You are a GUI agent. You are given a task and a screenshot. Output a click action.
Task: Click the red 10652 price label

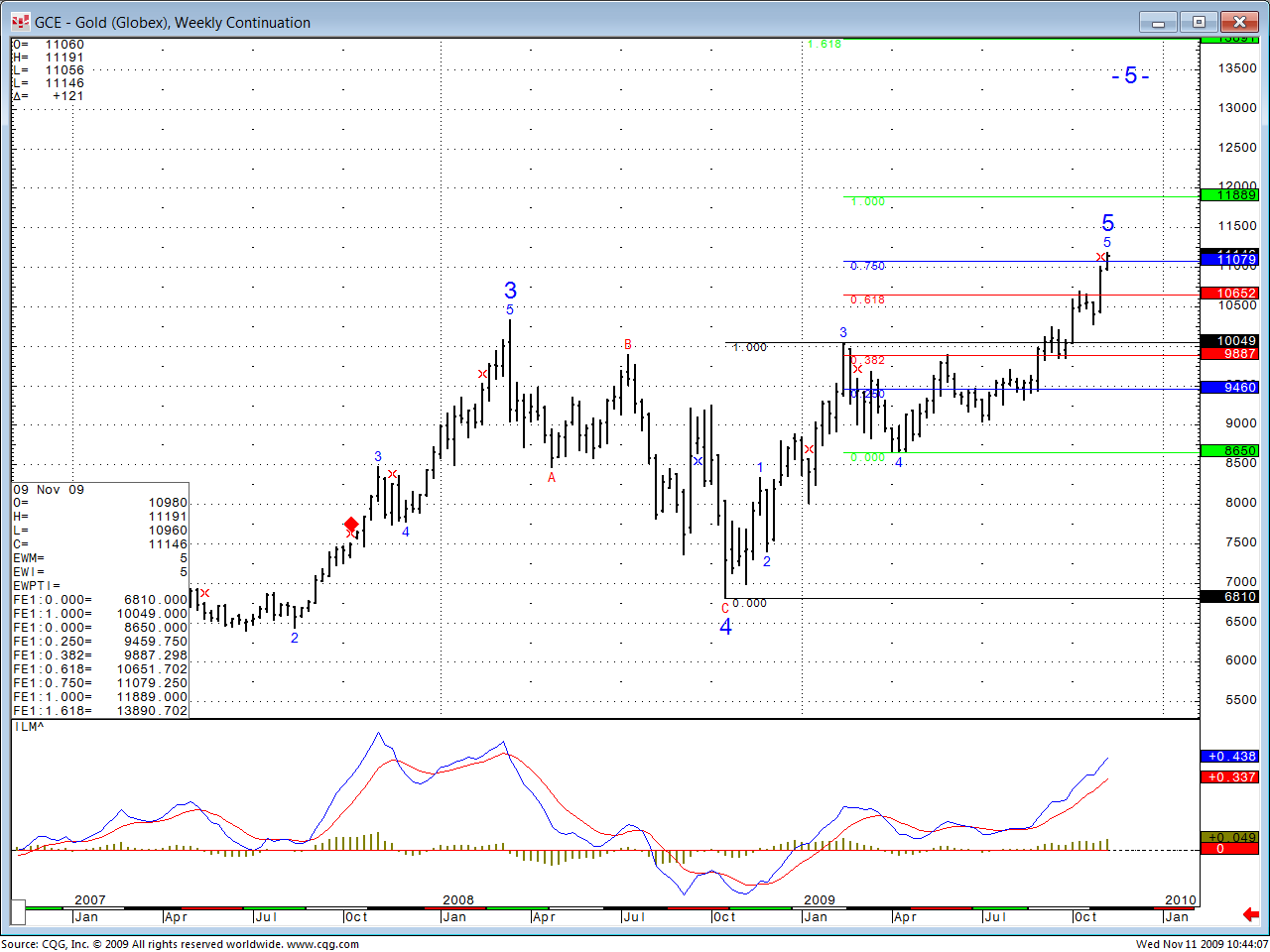[x=1229, y=294]
